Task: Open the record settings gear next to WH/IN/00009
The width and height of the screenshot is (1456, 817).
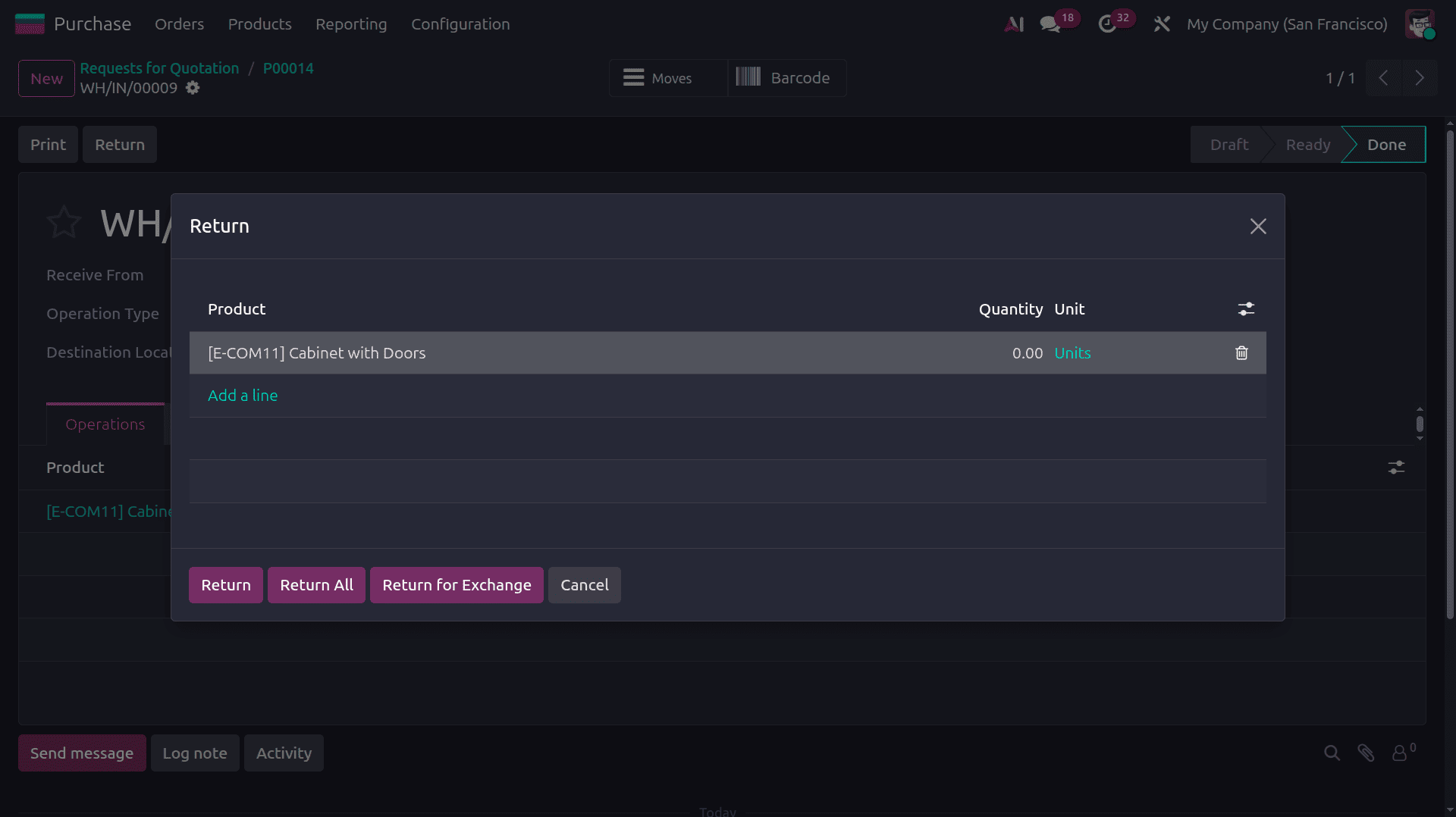Action: [193, 88]
